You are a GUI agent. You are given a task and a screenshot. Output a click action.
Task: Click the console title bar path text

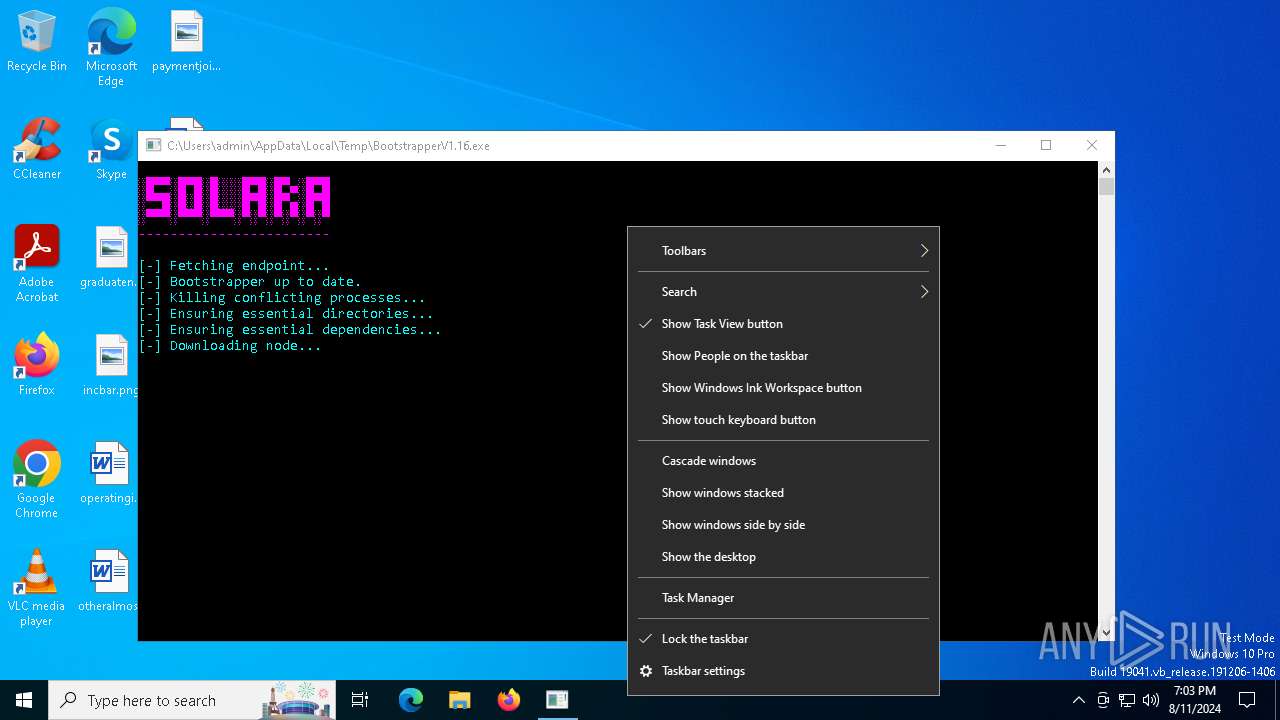pyautogui.click(x=328, y=146)
